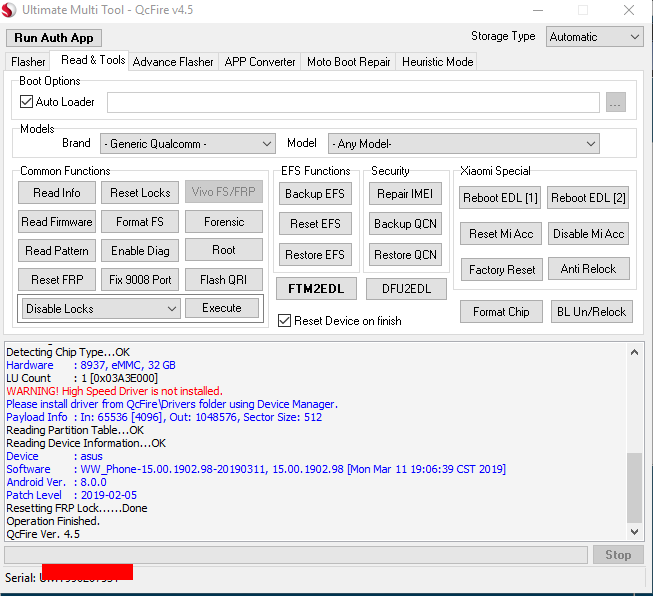Screen dimensions: 653x596
Task: Click the DFU2EDL button
Action: [x=406, y=289]
